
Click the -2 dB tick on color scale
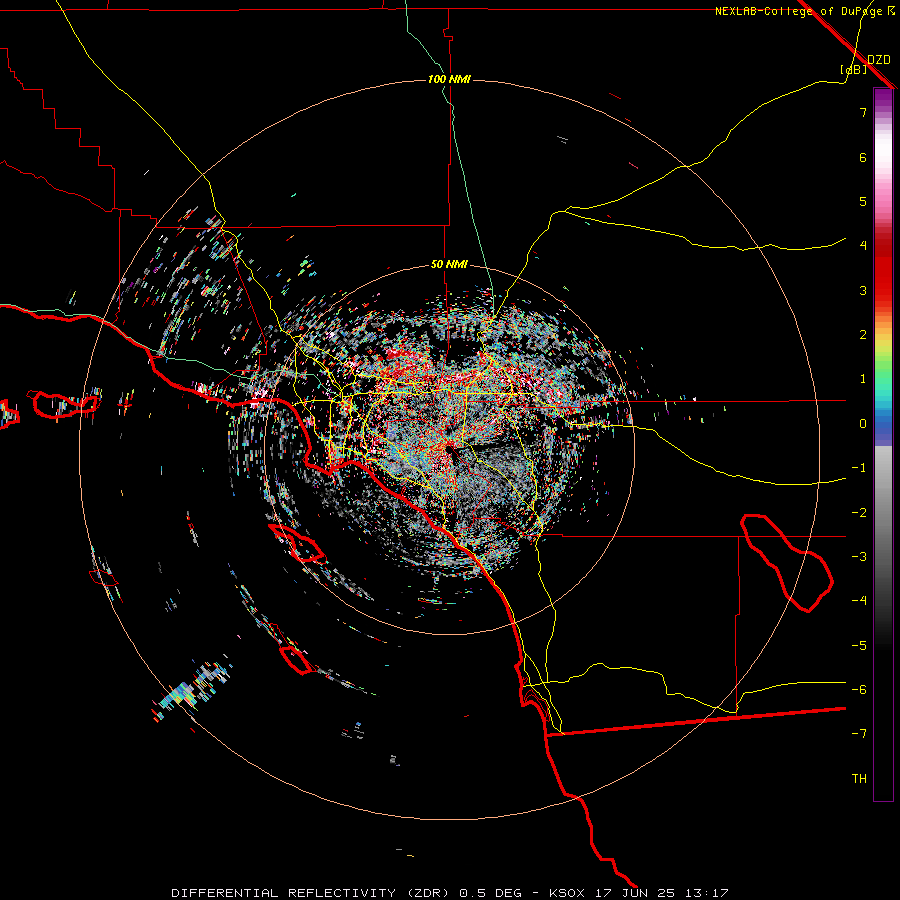[859, 513]
